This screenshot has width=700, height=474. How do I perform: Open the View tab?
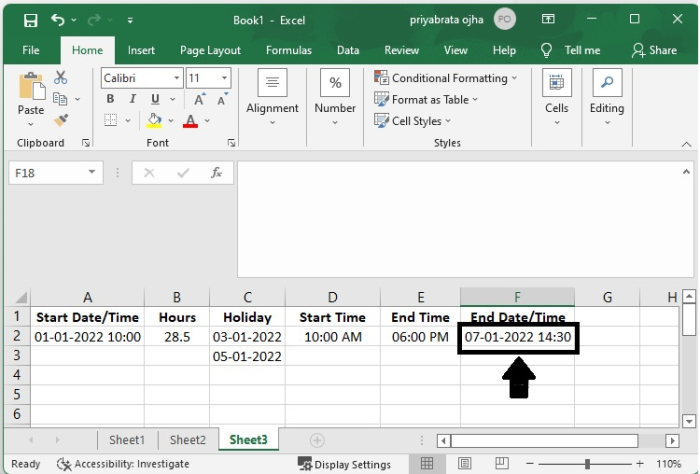coord(455,50)
